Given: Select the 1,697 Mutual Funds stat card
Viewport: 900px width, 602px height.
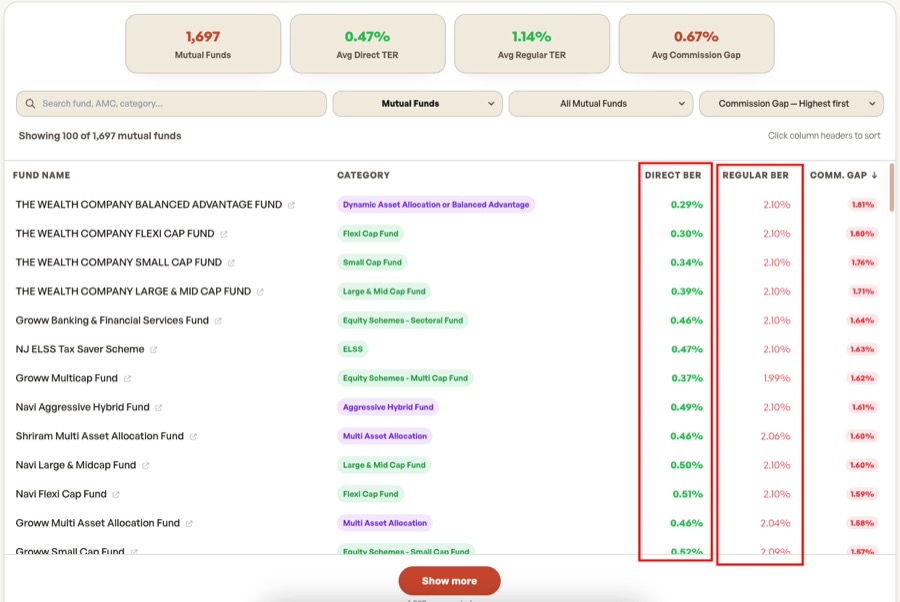Looking at the screenshot, I should coord(203,44).
